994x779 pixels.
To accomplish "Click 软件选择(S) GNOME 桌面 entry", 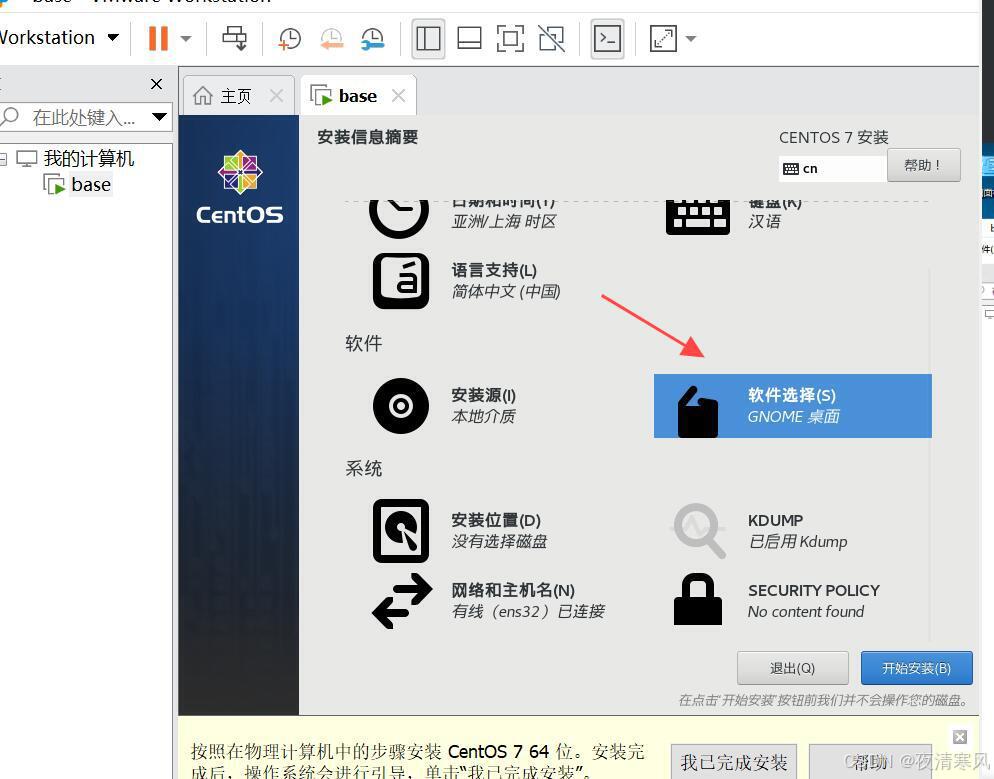I will pos(792,406).
